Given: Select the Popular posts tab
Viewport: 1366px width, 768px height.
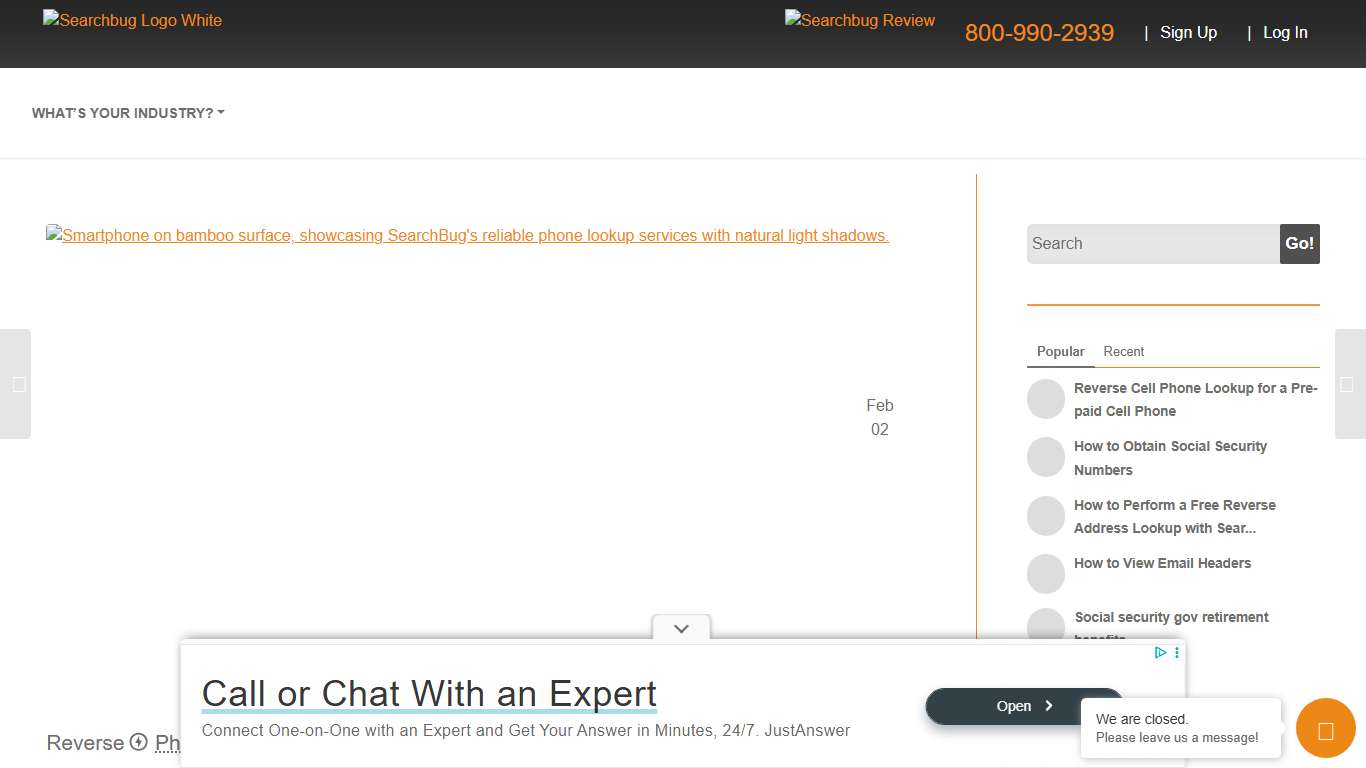Looking at the screenshot, I should 1060,352.
